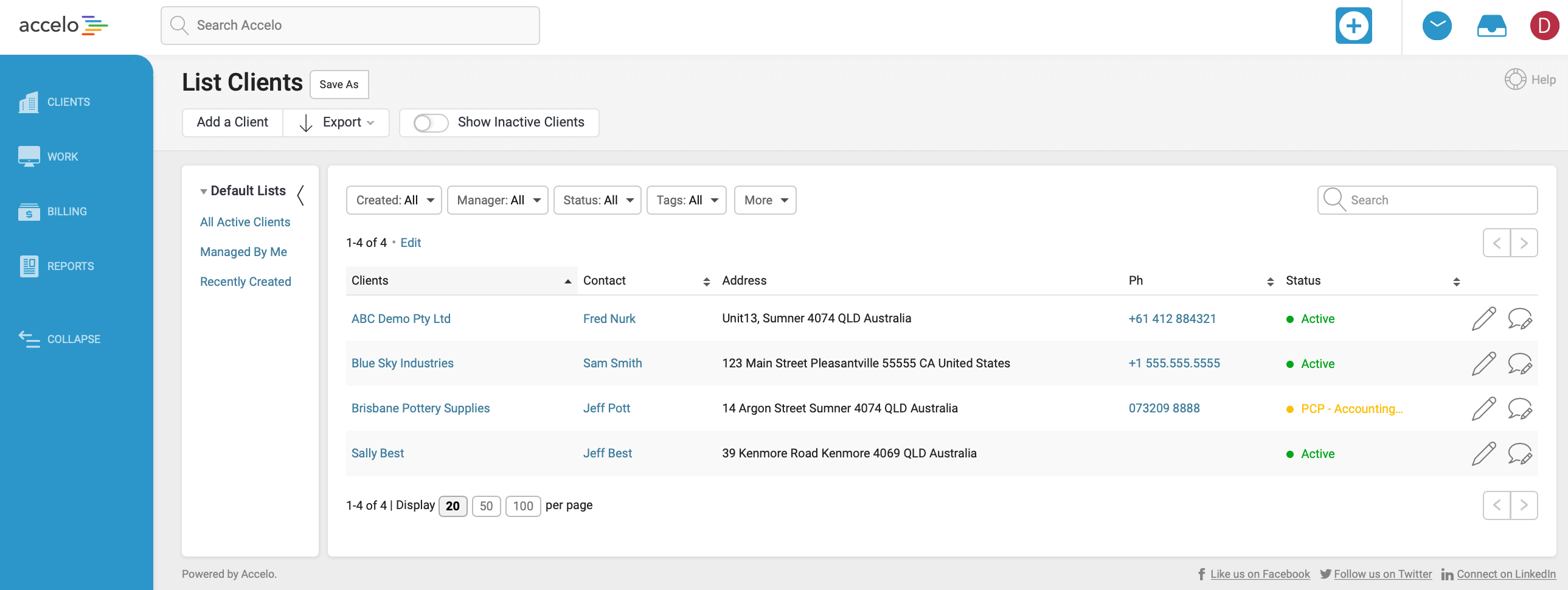Click the Reports document icon in sidebar
Screen dimensions: 1568x590
(29, 266)
